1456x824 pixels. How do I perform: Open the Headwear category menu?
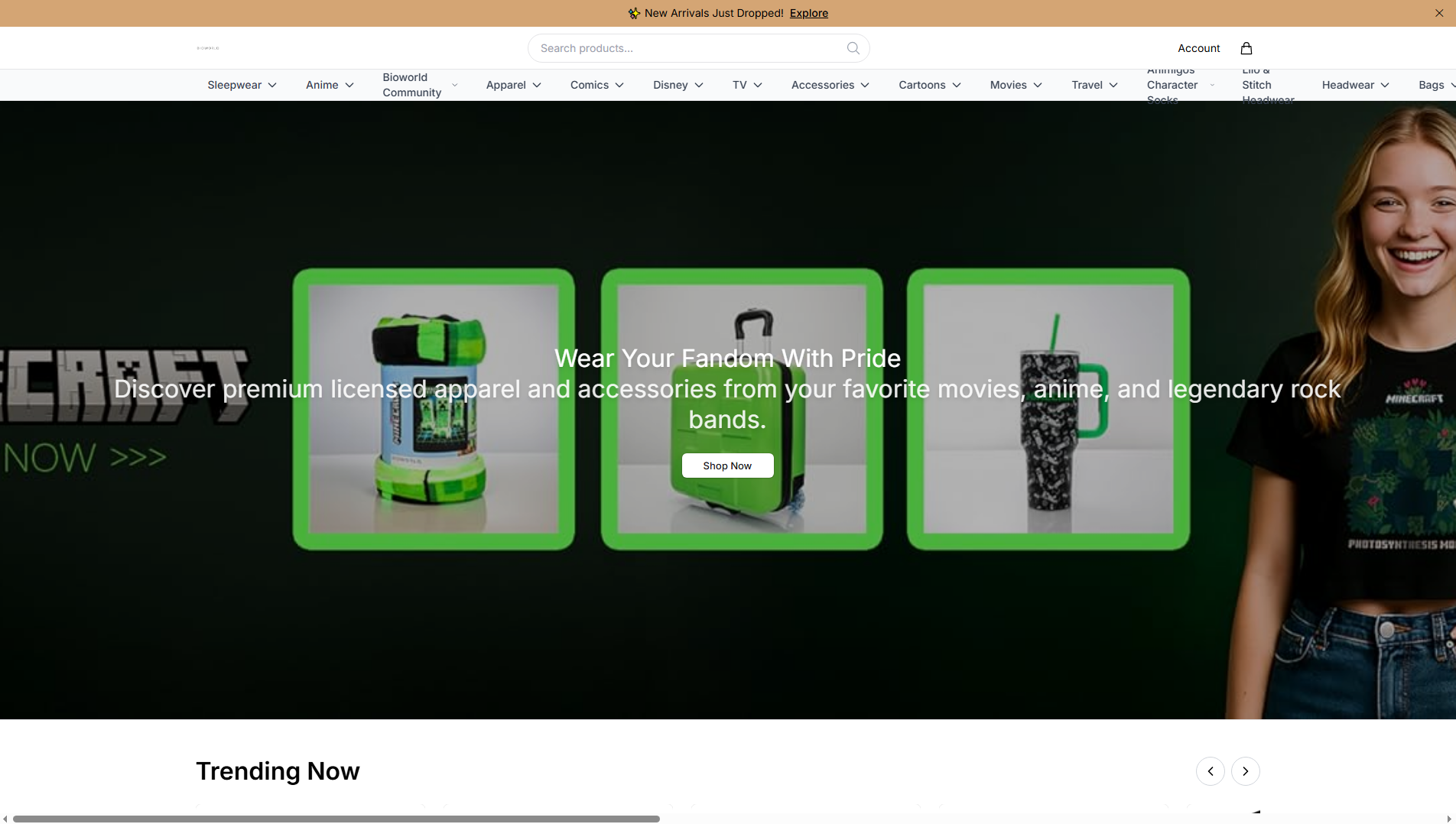pos(1356,85)
